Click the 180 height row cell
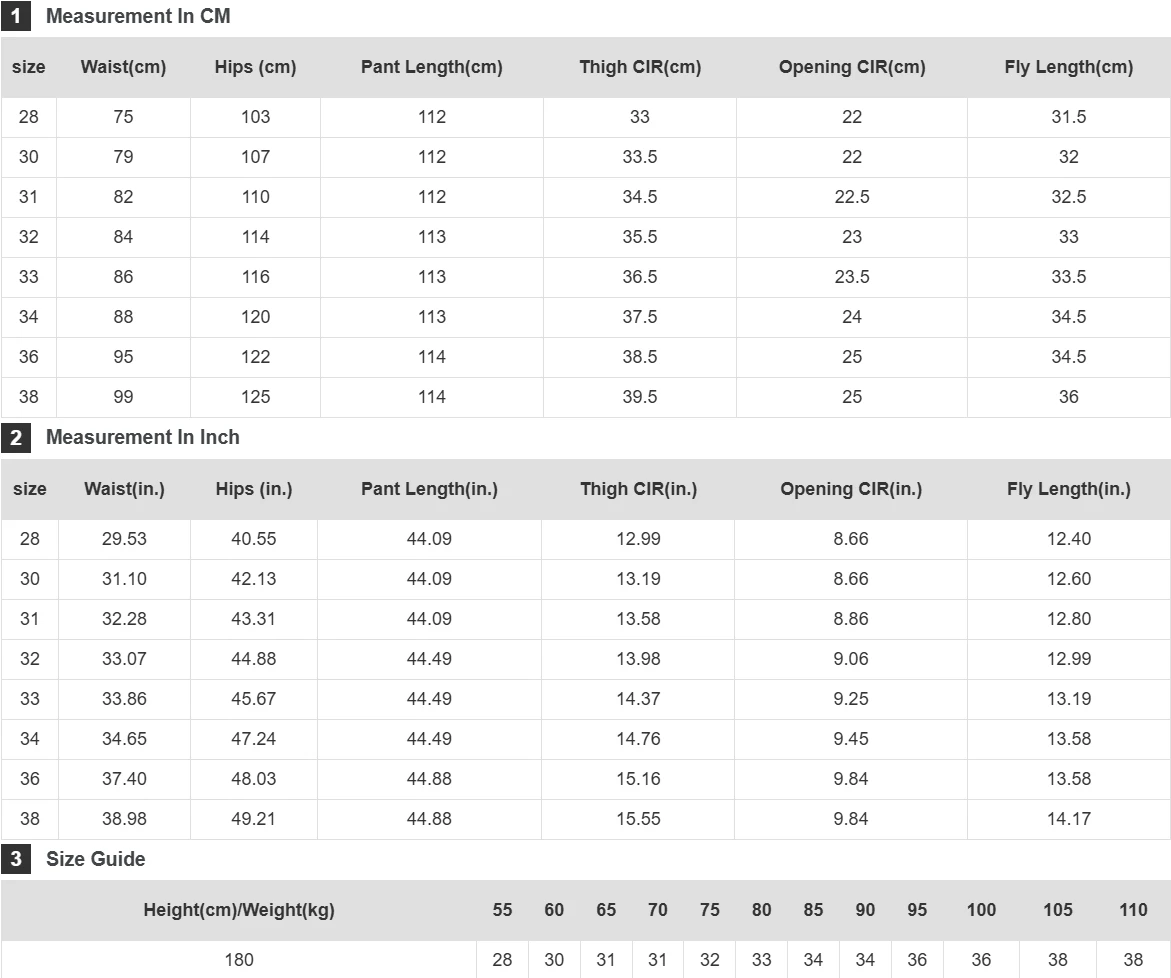The image size is (1171, 978). click(239, 959)
